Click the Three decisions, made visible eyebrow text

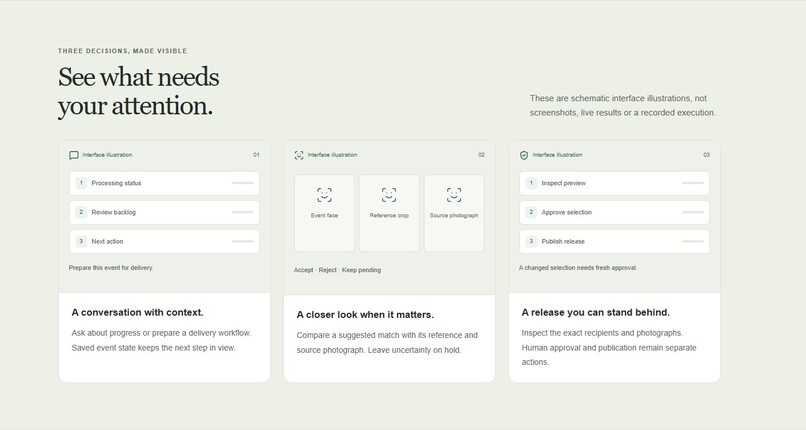point(122,51)
